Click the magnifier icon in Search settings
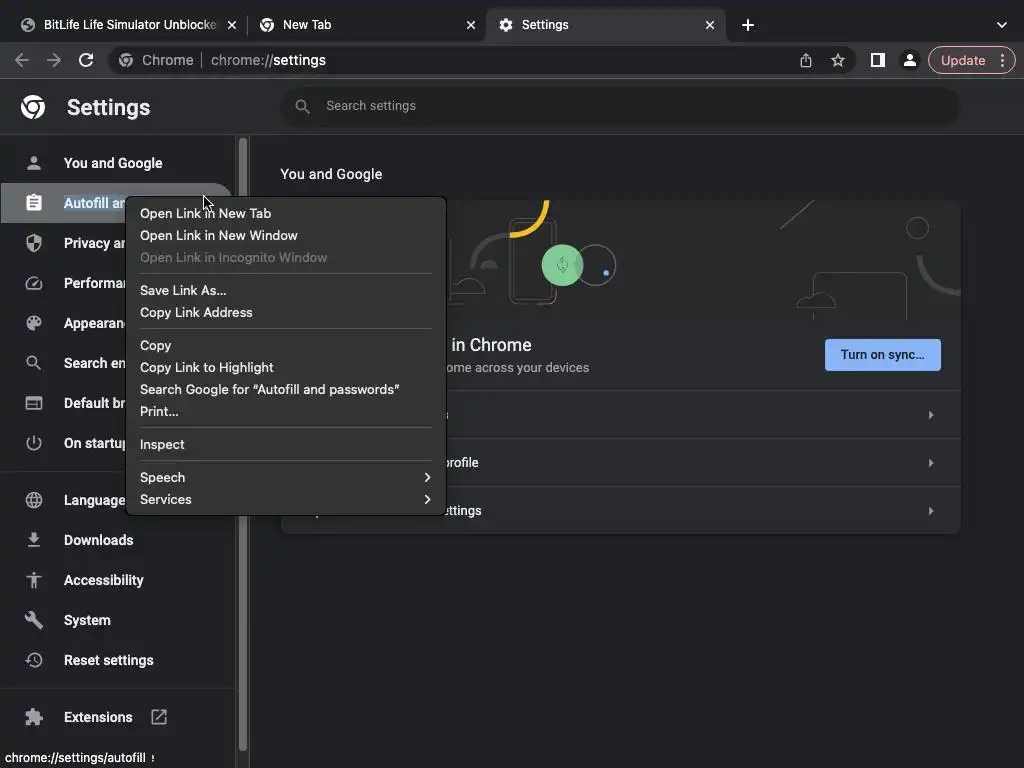1024x768 pixels. (302, 106)
